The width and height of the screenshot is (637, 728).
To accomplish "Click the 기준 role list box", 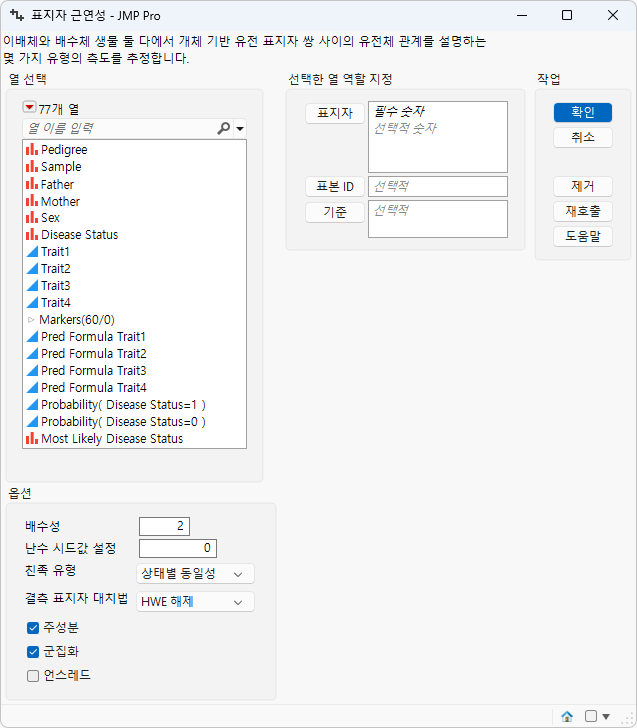I will 438,219.
